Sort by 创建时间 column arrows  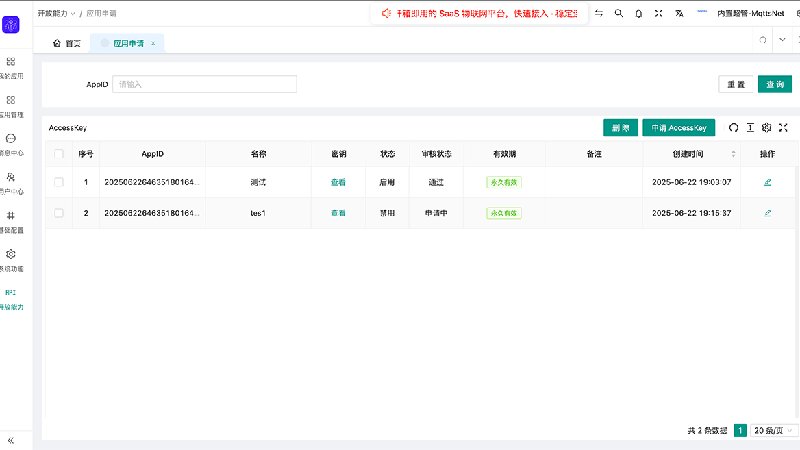tap(734, 154)
